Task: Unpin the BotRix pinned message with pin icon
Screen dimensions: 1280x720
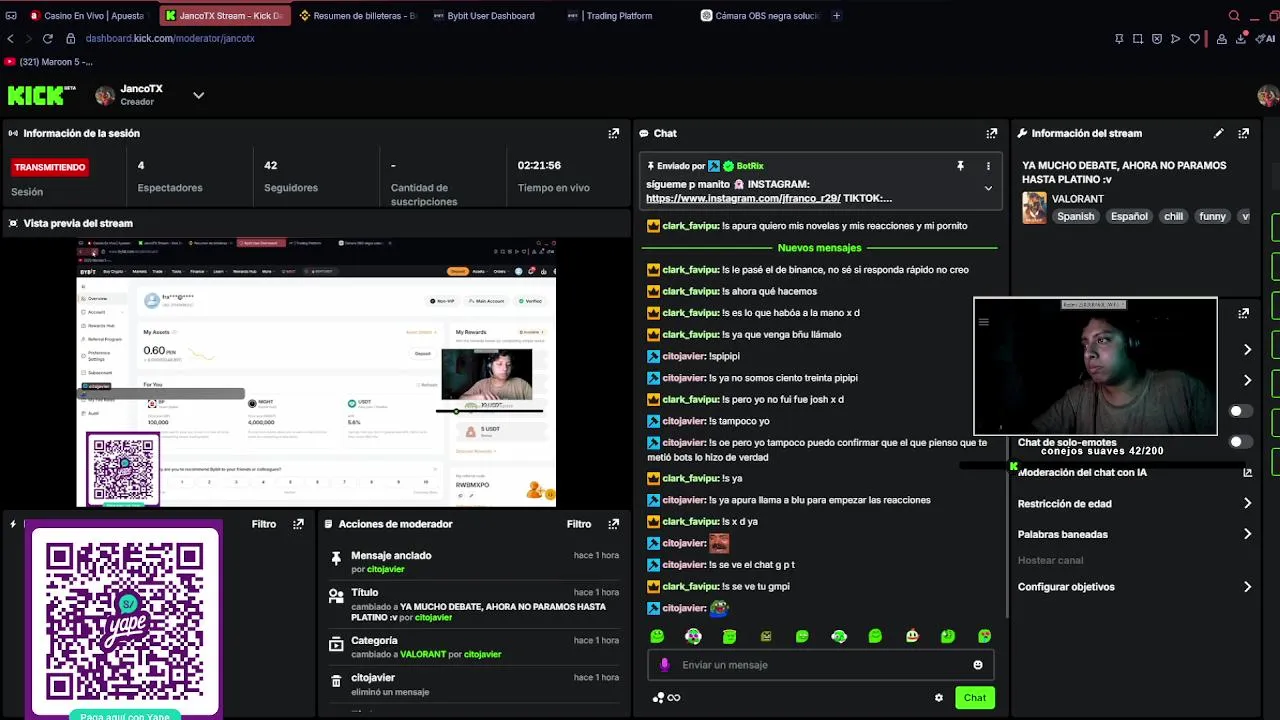Action: pyautogui.click(x=960, y=166)
